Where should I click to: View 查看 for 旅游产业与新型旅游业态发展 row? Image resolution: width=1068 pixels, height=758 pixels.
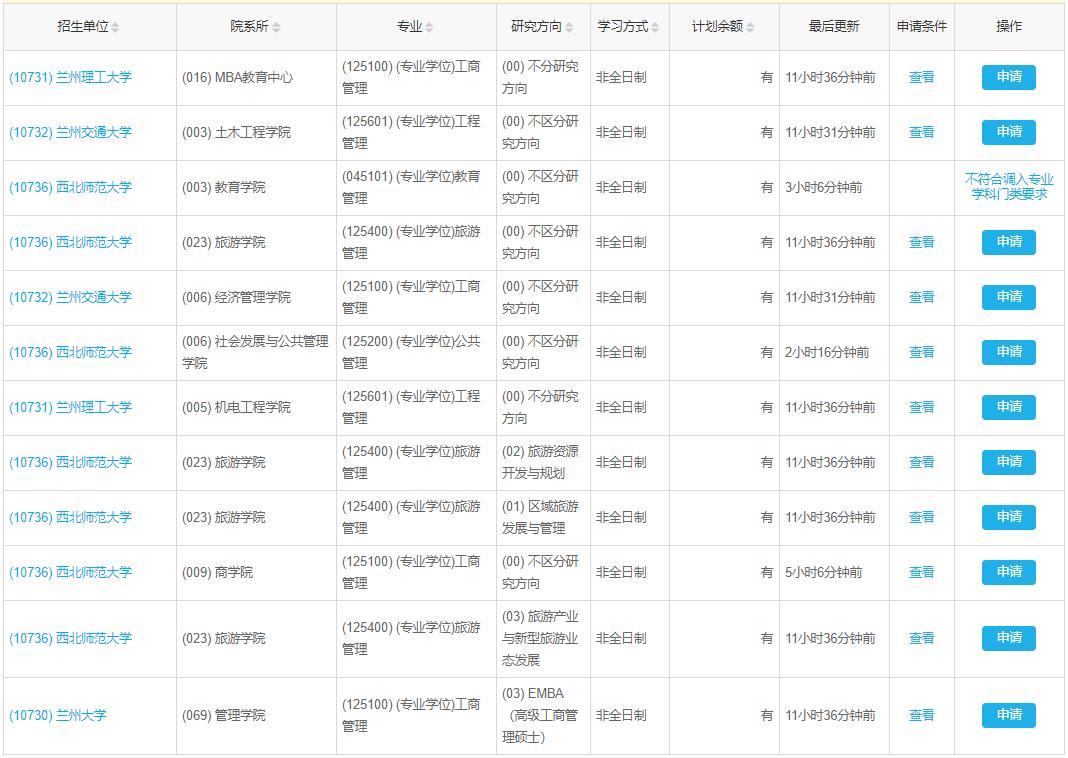point(922,638)
